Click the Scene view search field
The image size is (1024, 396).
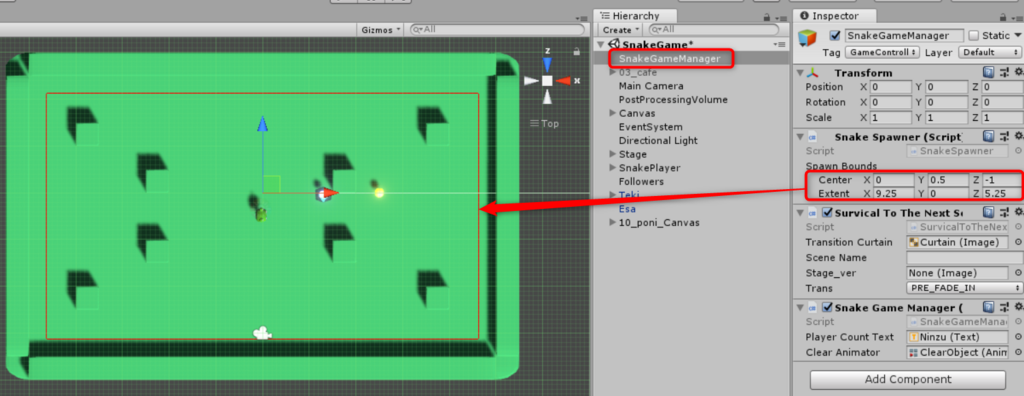point(497,30)
